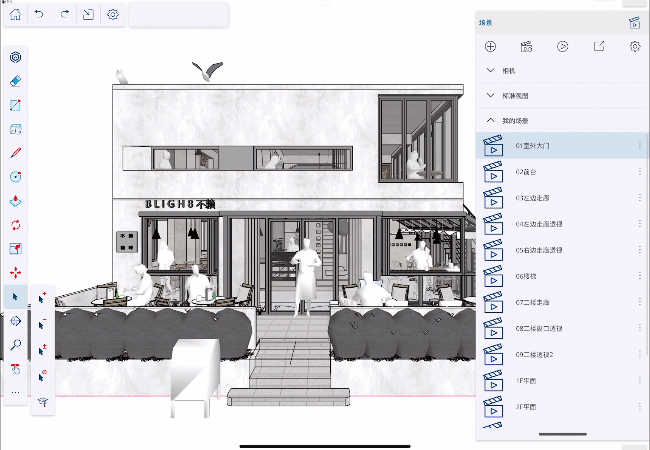Add a new scene with plus icon
Viewport: 650px width, 450px height.
pos(490,46)
